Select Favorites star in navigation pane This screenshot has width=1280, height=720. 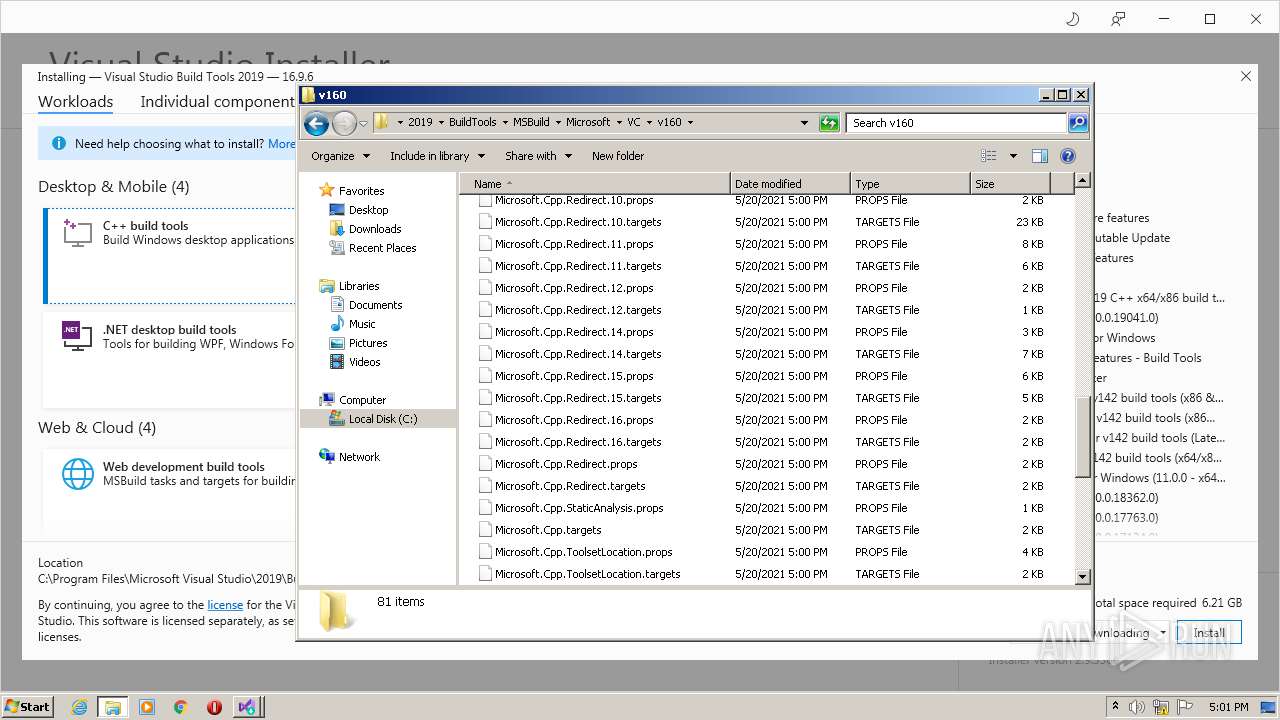tap(326, 190)
